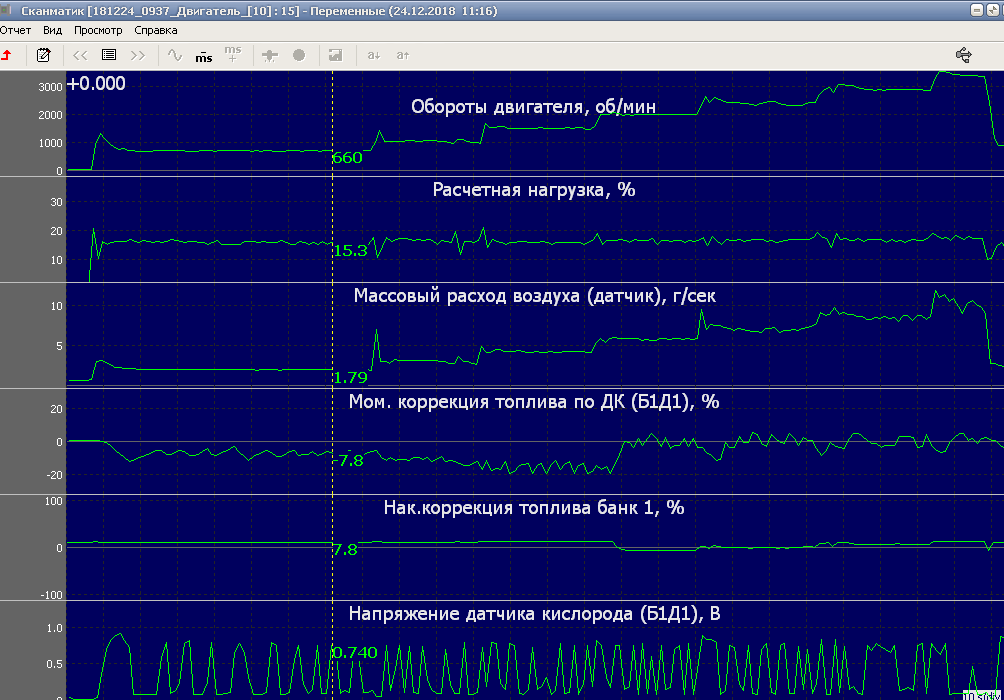Click the Обороты двигателя graph title

click(x=533, y=107)
